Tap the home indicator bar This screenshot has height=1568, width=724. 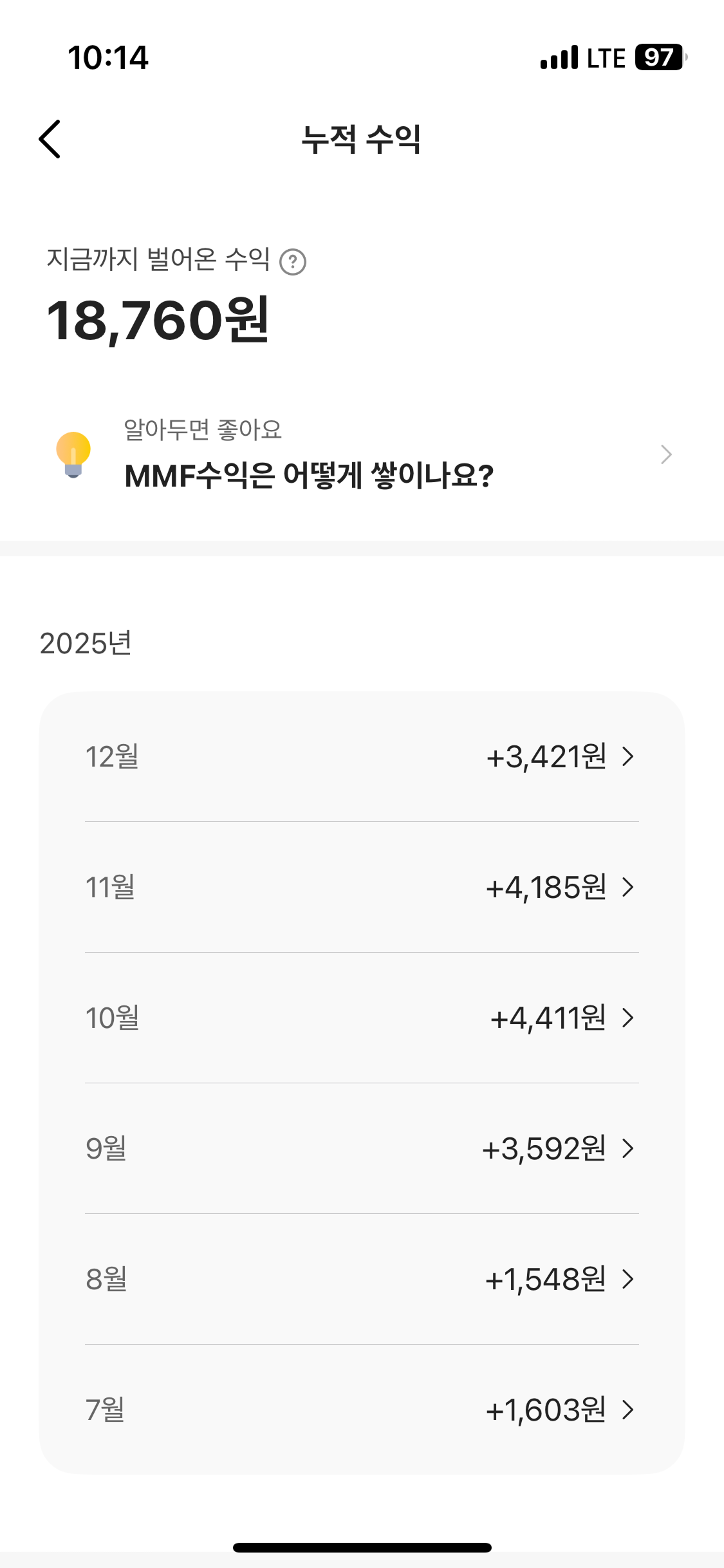(x=362, y=1547)
